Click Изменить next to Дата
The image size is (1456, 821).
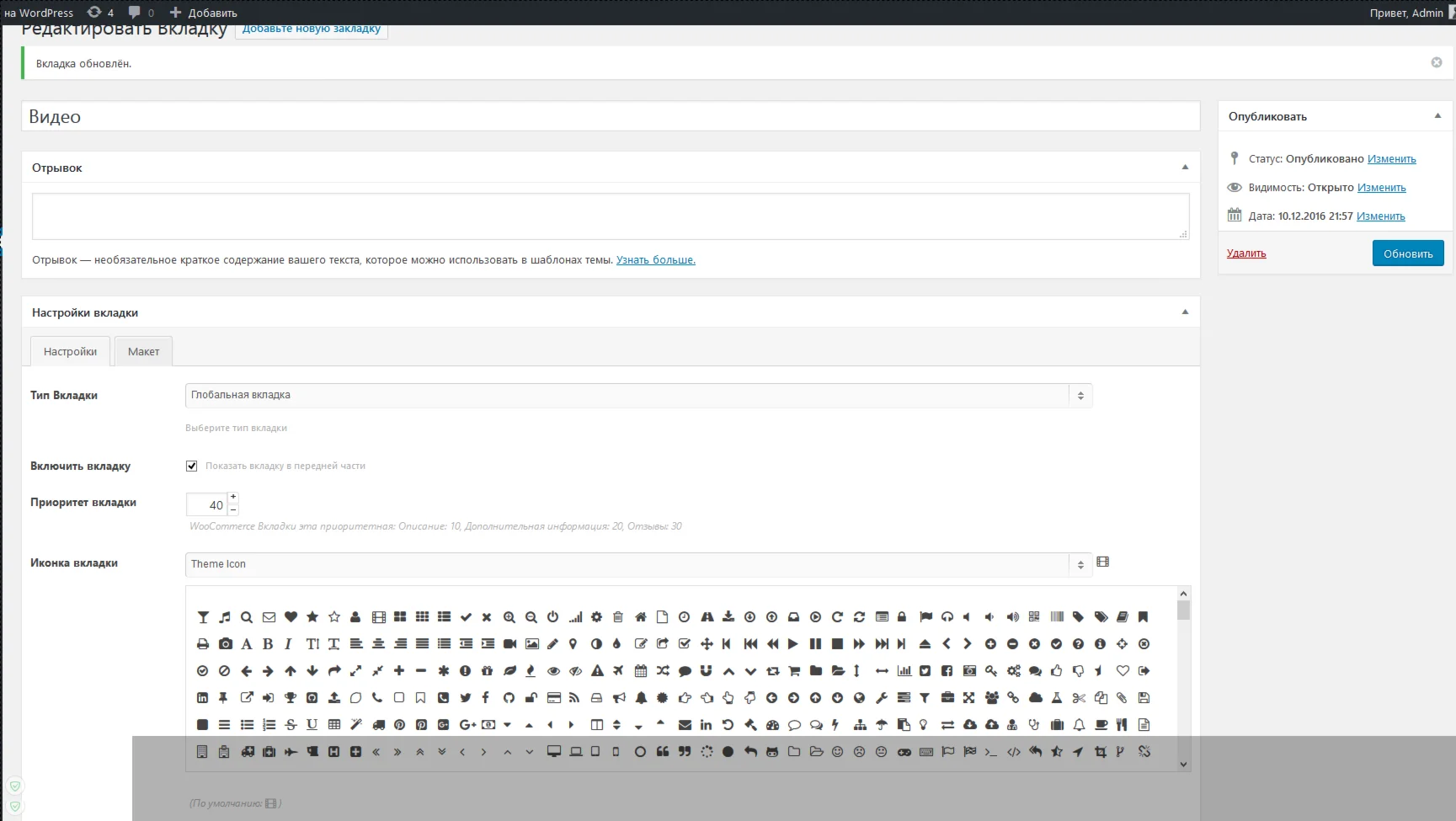[x=1380, y=216]
